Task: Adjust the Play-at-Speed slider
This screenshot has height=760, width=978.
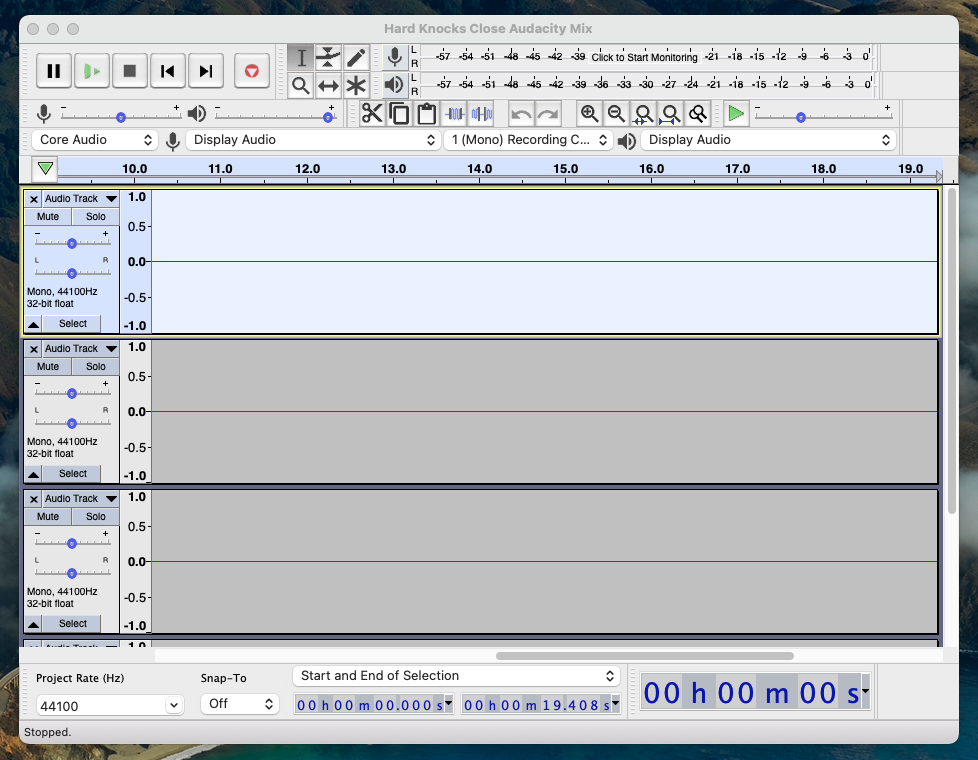Action: click(x=801, y=117)
